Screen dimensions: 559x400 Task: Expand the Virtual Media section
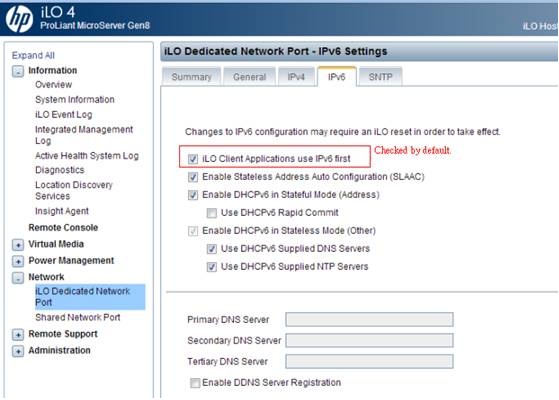pos(18,245)
